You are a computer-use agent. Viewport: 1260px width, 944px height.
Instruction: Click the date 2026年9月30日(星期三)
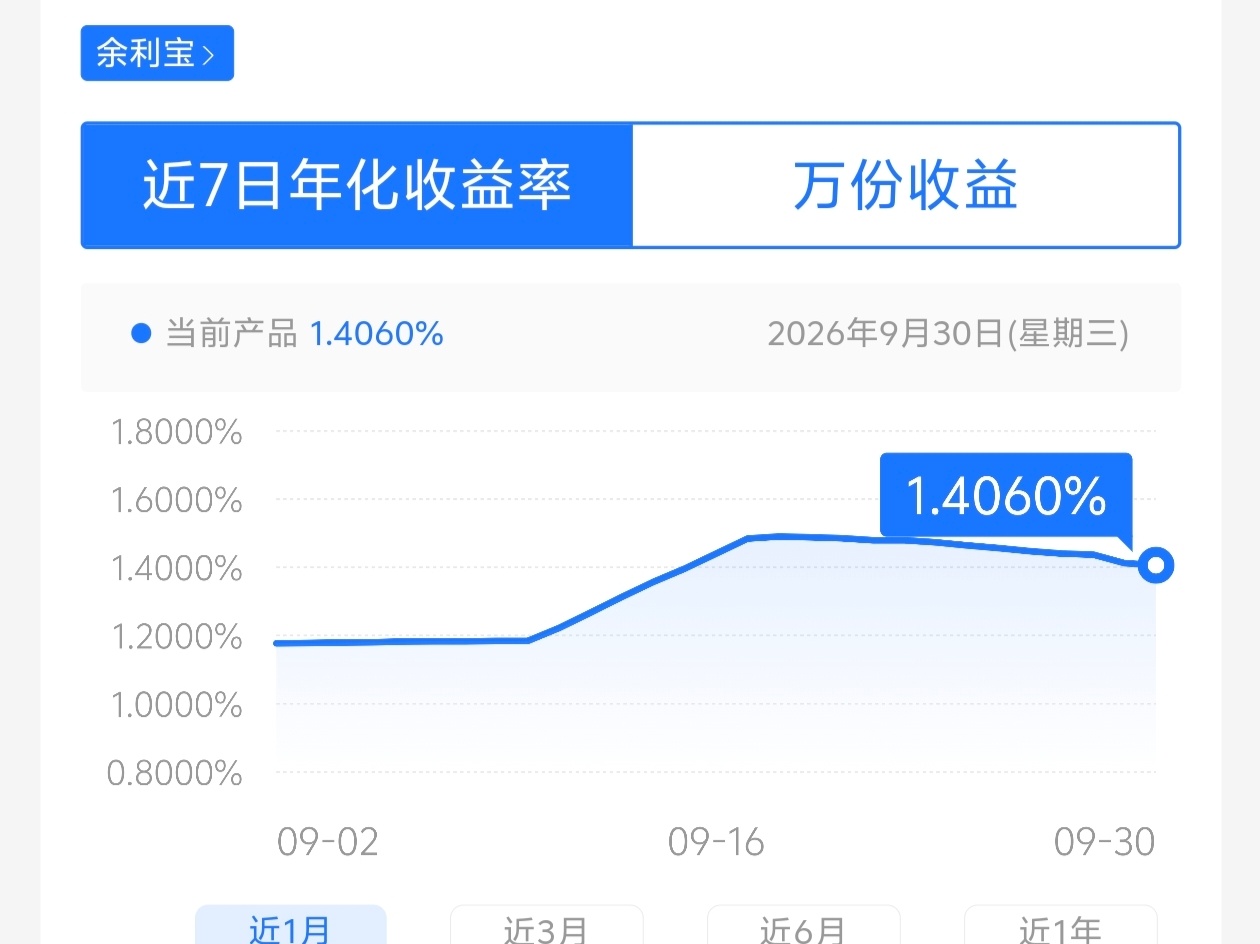pyautogui.click(x=948, y=334)
